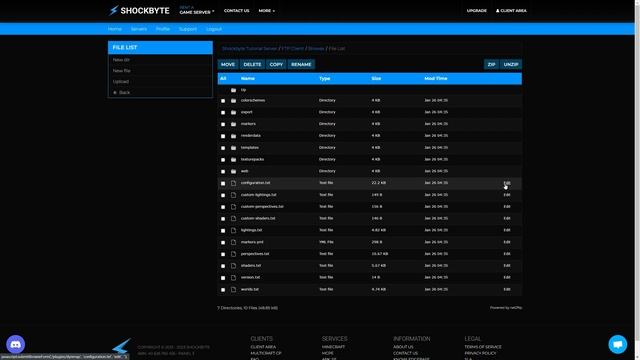Click the COPY button
This screenshot has width=640, height=360.
(276, 64)
